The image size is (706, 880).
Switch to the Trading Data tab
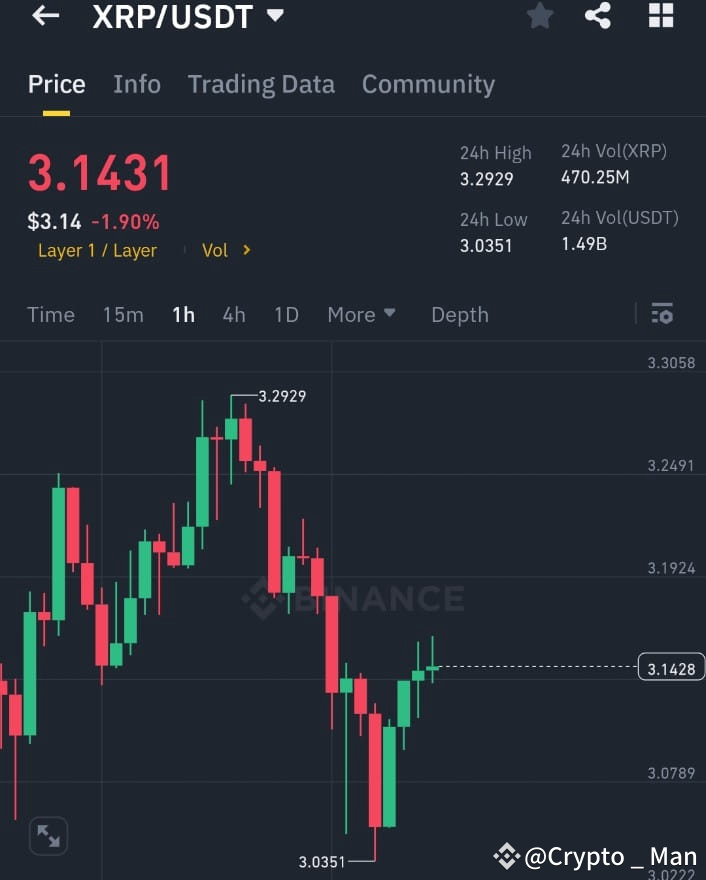click(261, 84)
